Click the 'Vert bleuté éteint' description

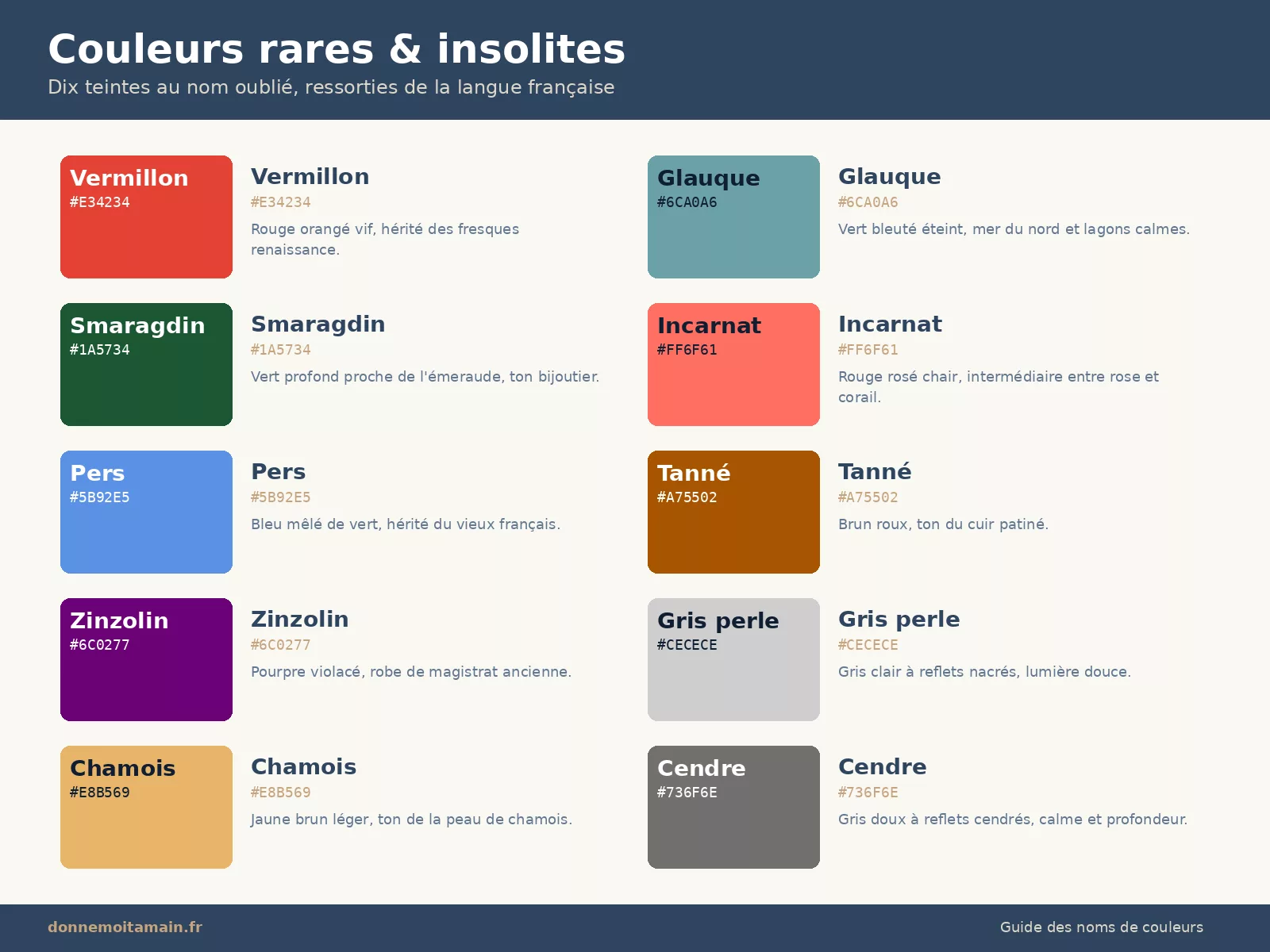1014,229
